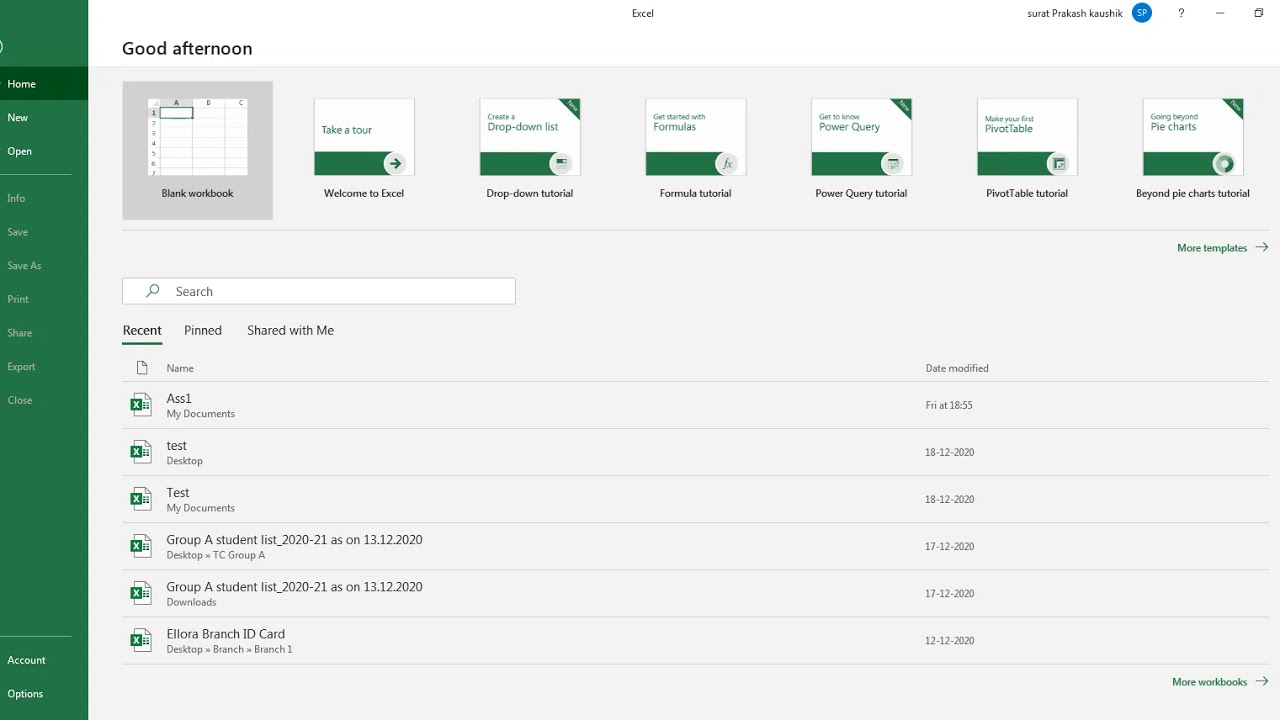Screen dimensions: 1280x720
Task: Open the Drop-down tutorial template
Action: click(x=530, y=150)
